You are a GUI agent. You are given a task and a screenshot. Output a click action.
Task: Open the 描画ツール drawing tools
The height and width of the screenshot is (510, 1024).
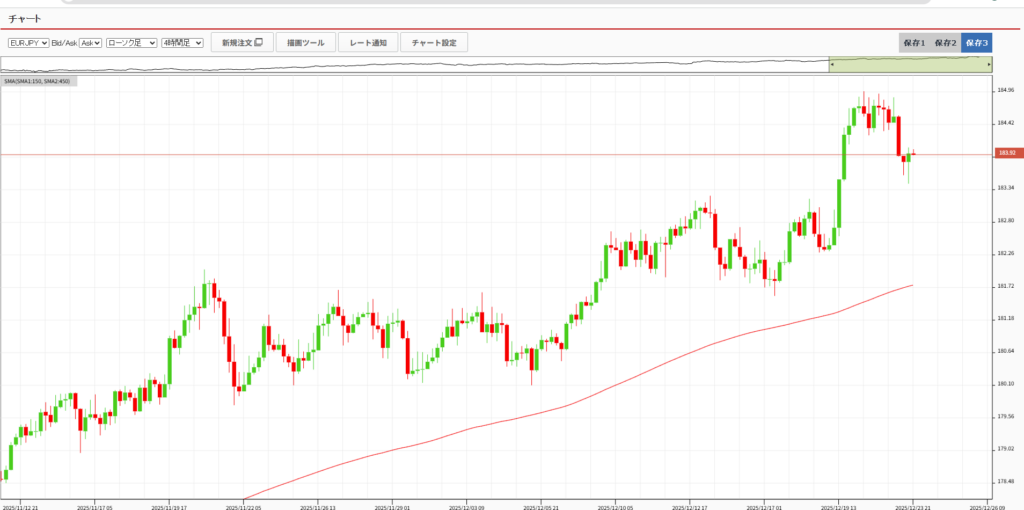tap(305, 43)
